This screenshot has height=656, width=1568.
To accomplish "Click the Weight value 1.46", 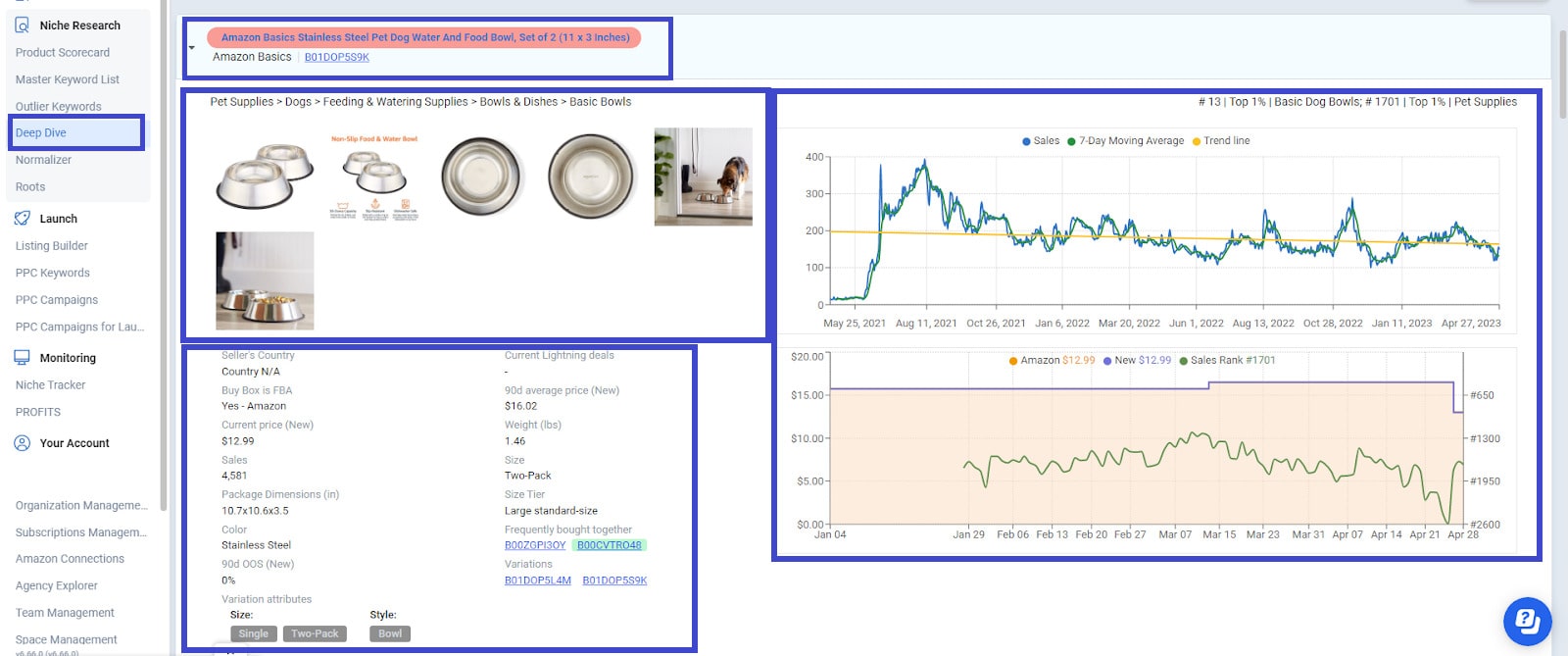I will (514, 441).
